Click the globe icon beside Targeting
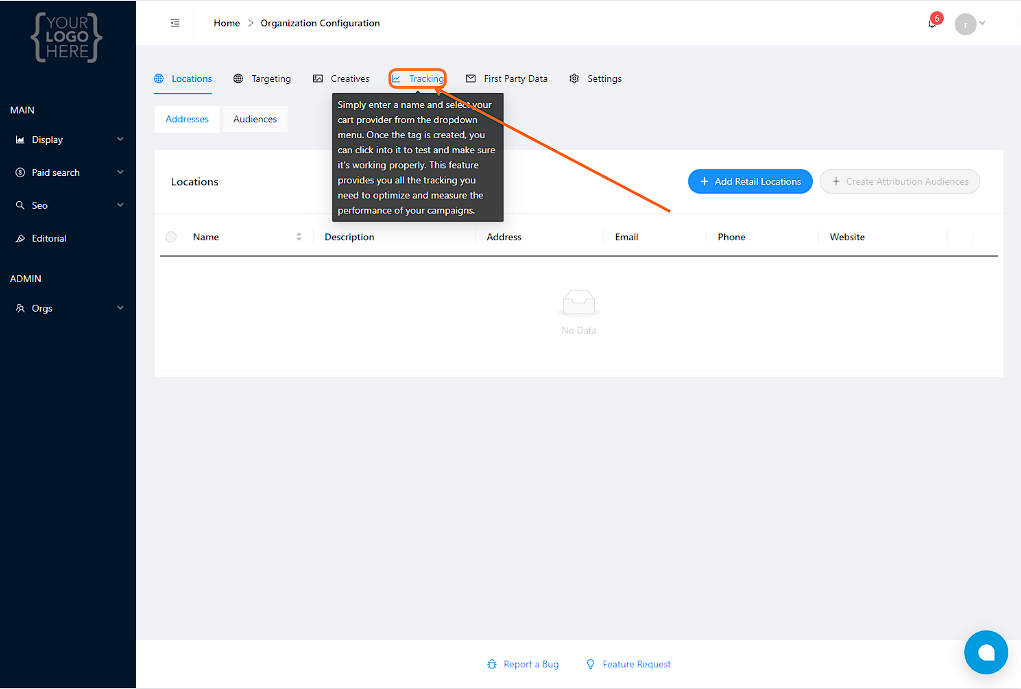The width and height of the screenshot is (1021, 689). 238,79
